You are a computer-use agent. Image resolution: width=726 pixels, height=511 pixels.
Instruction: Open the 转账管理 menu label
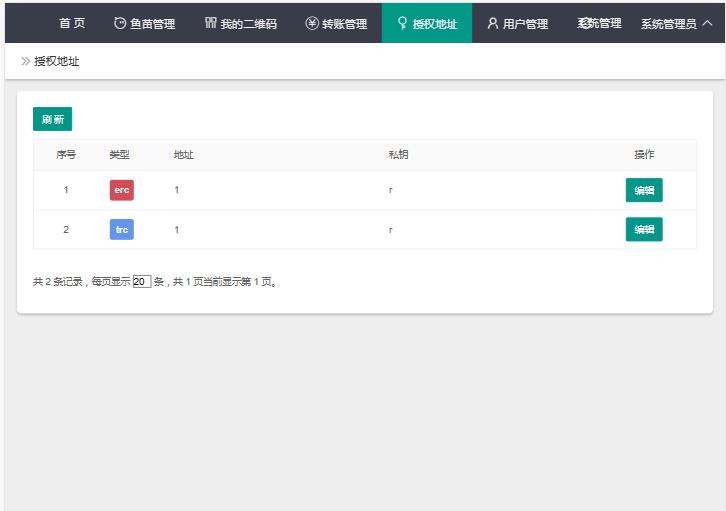pos(344,24)
